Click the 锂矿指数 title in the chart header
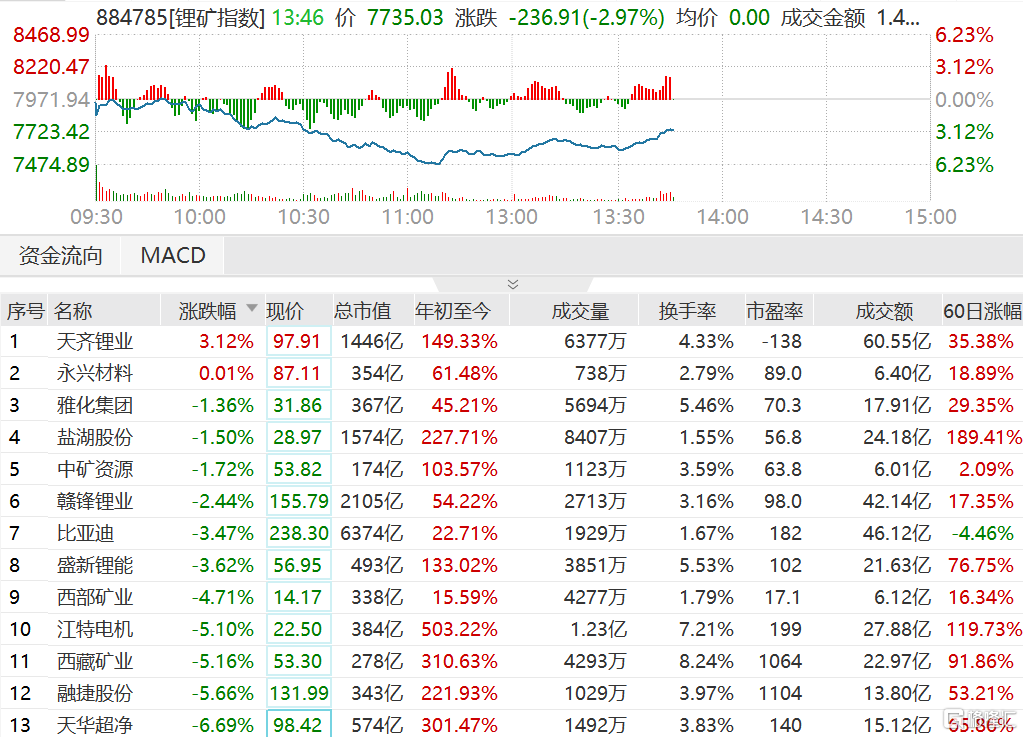This screenshot has height=737, width=1023. pos(216,17)
